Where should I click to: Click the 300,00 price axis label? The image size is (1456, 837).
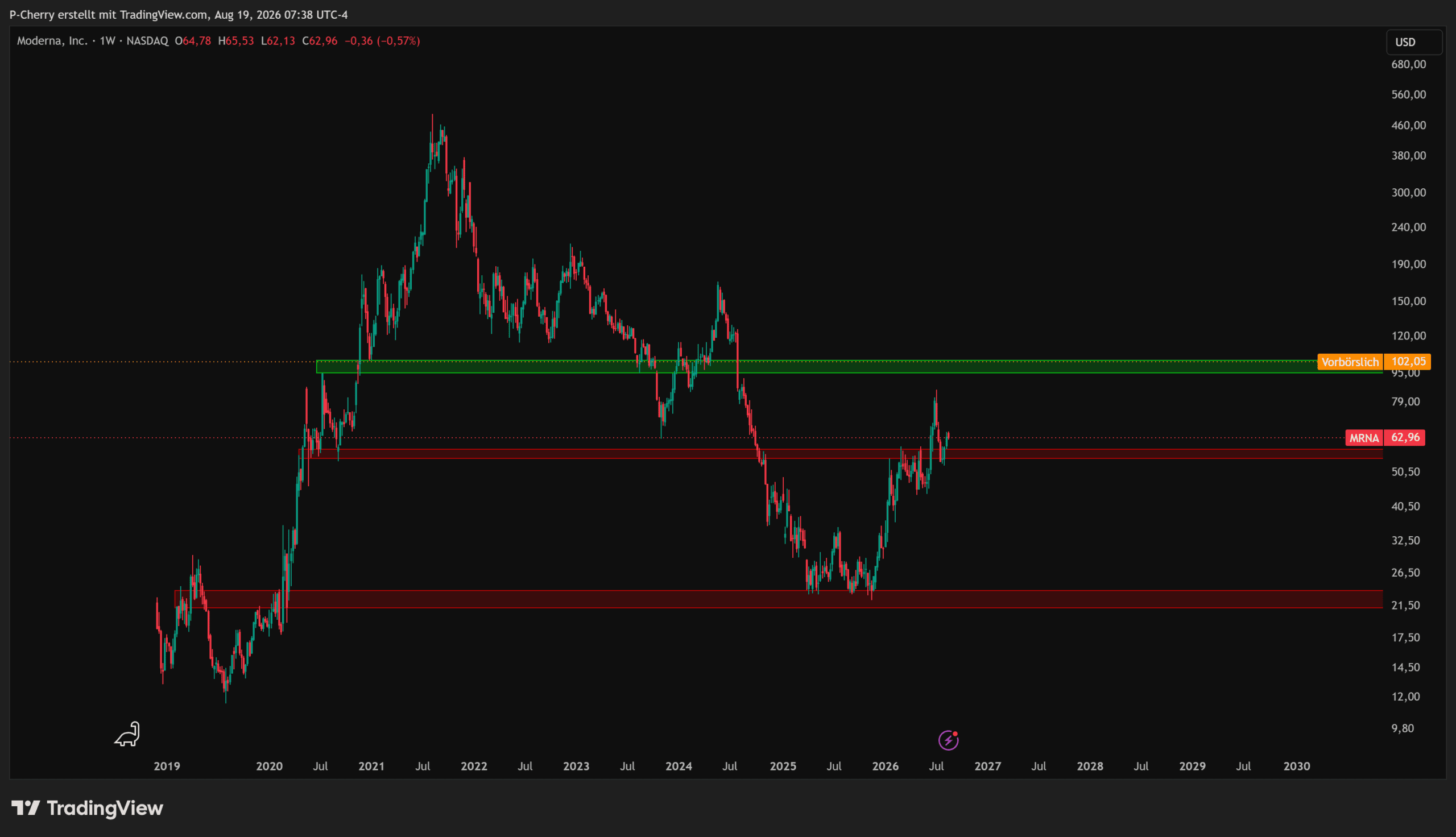(x=1409, y=193)
